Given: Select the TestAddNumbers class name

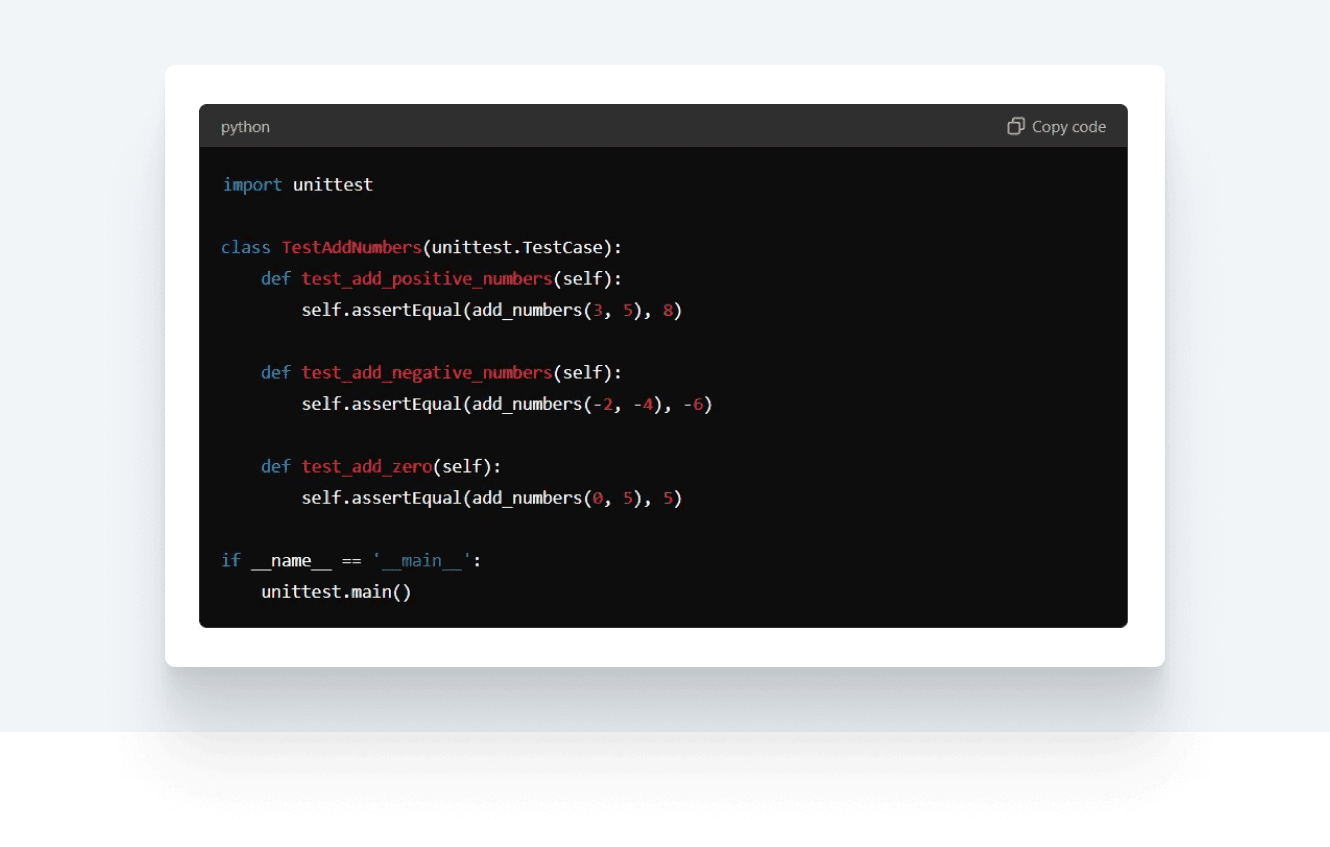Looking at the screenshot, I should [x=349, y=247].
